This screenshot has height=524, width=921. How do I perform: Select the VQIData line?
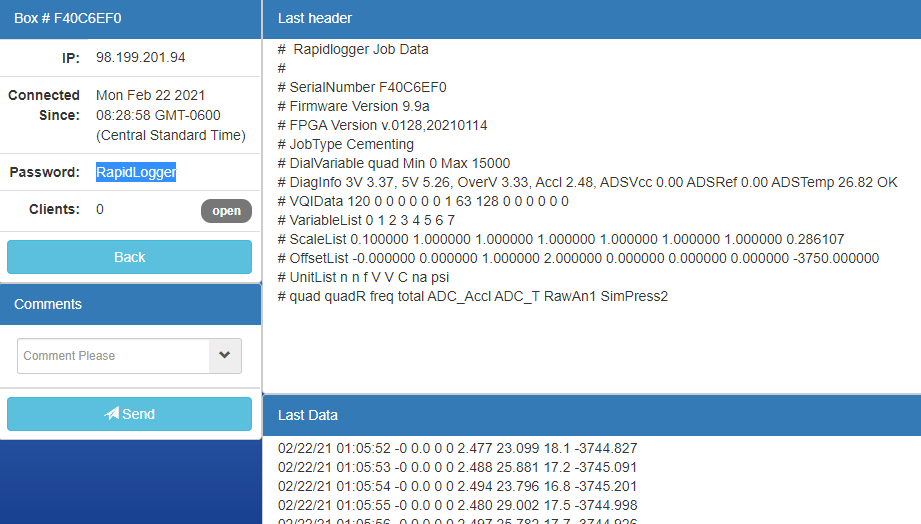click(x=423, y=201)
